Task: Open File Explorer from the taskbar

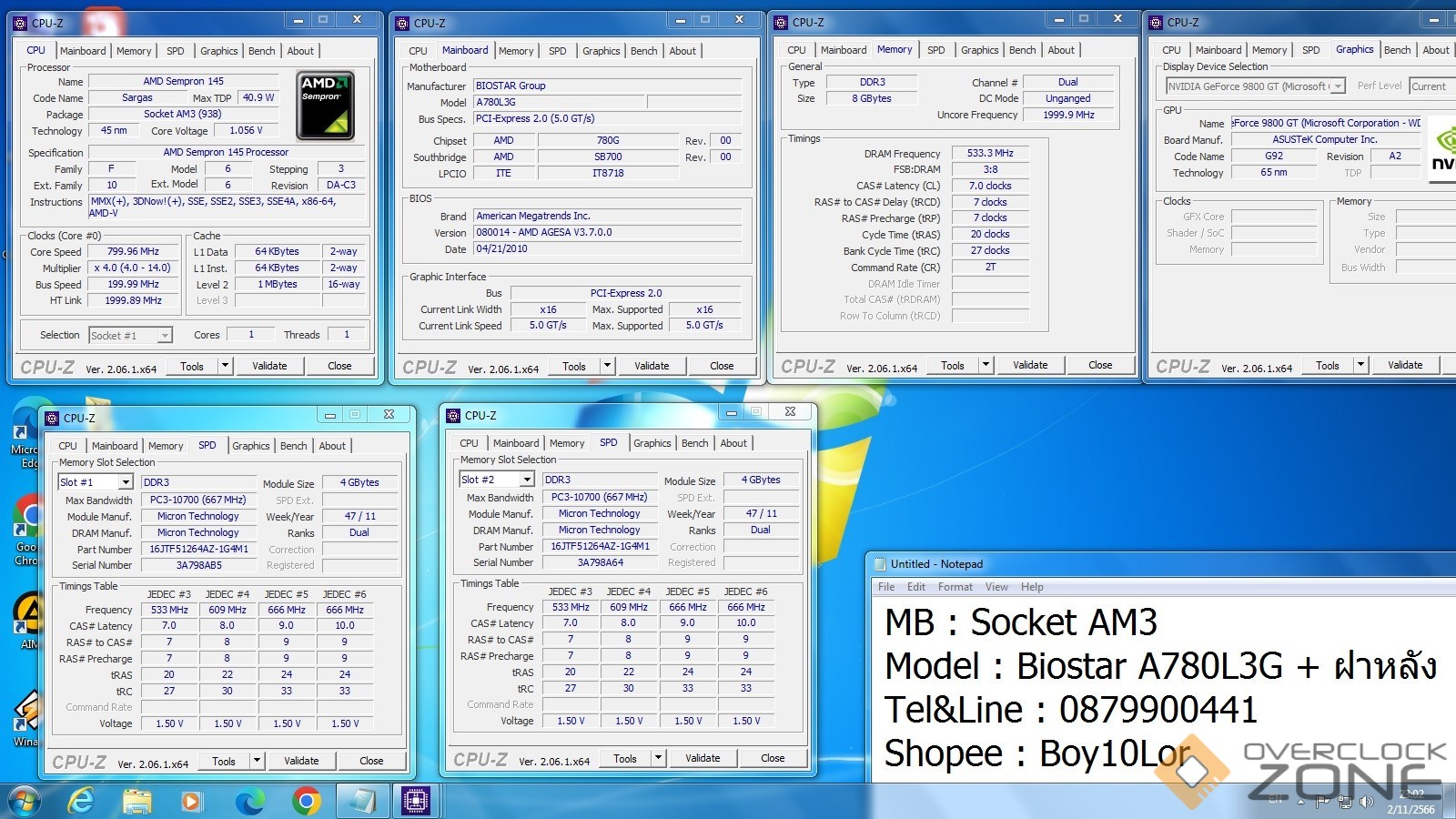Action: tap(137, 801)
